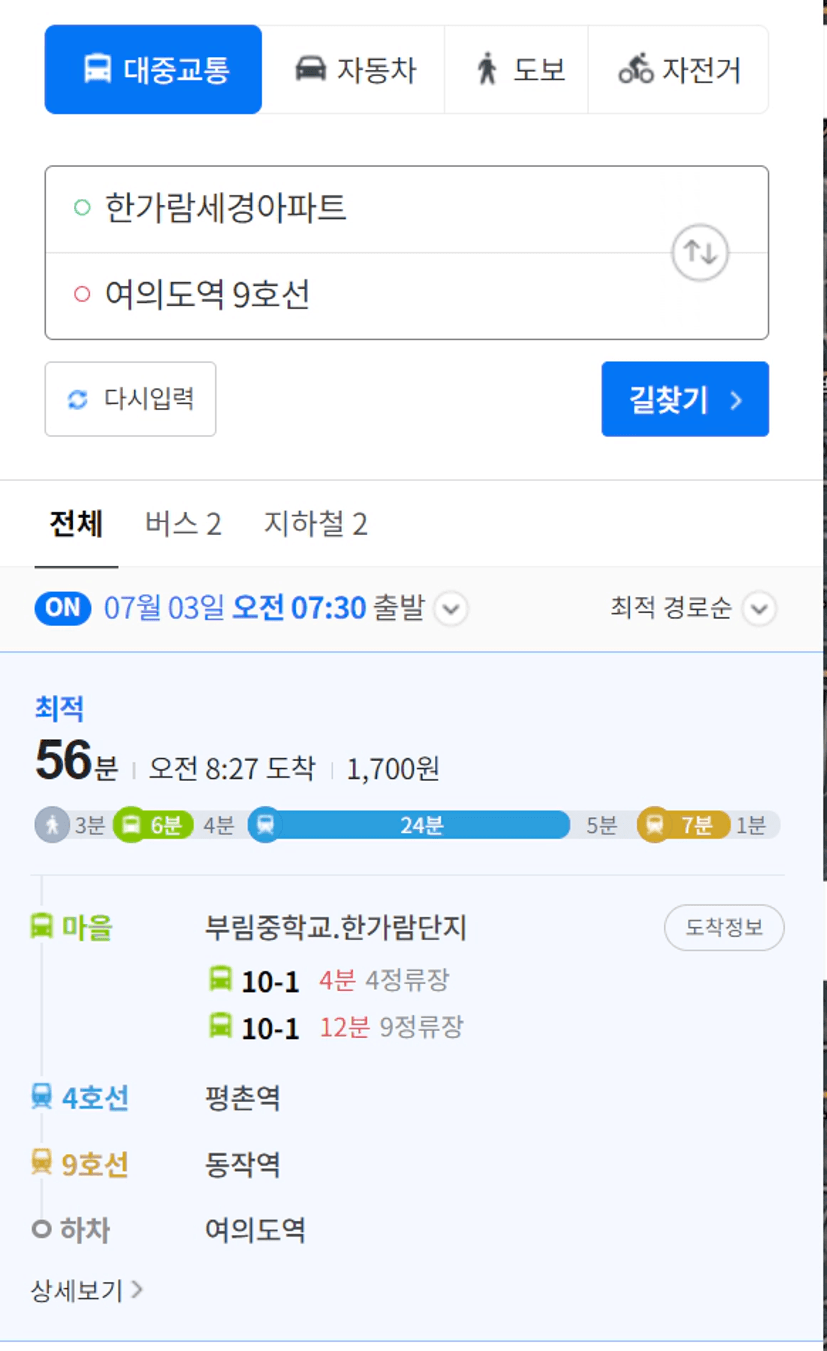Click gold subway icon beside 9호선
The image size is (827, 1351).
tap(41, 1163)
